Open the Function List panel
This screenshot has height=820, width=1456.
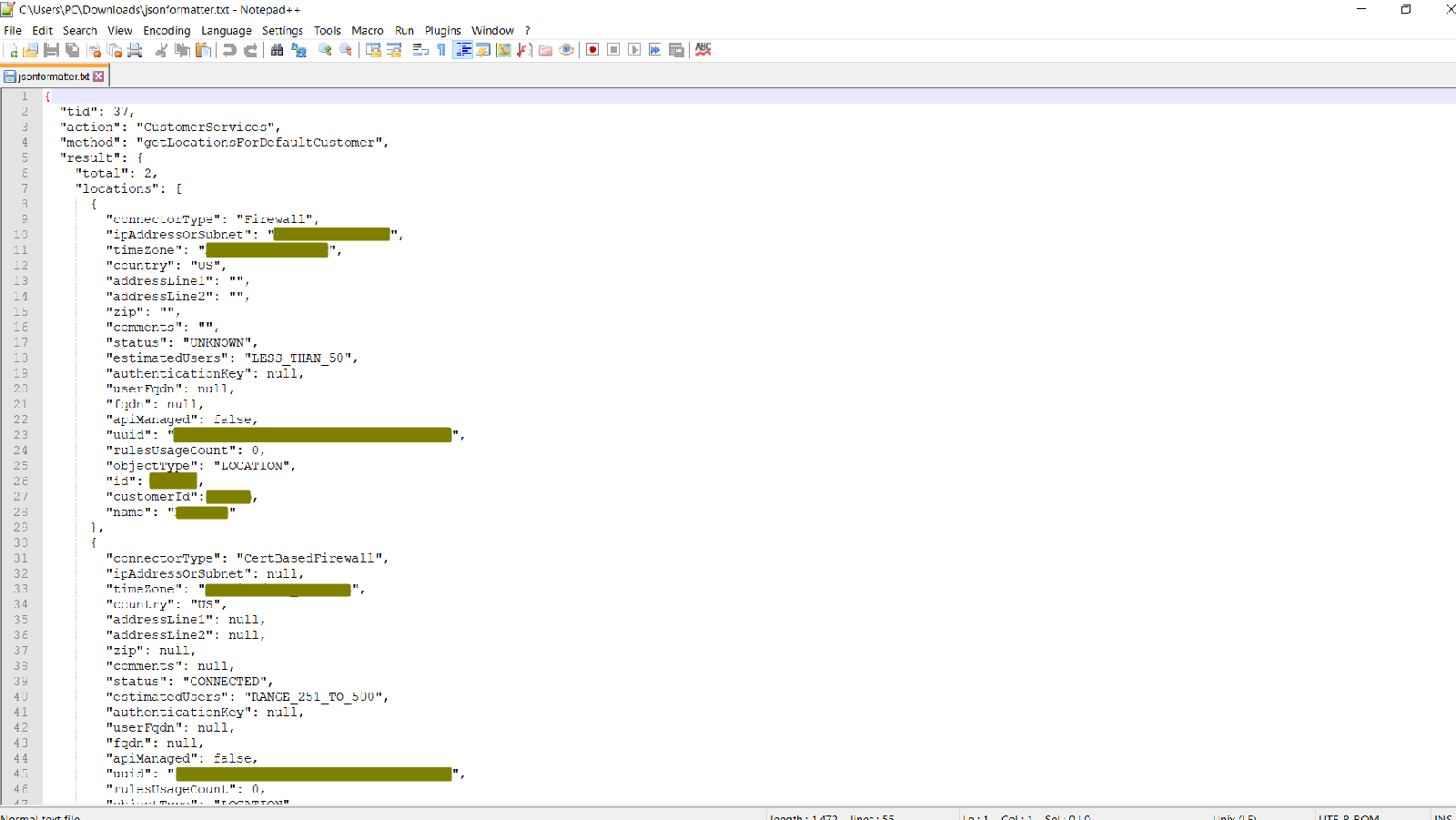(524, 50)
